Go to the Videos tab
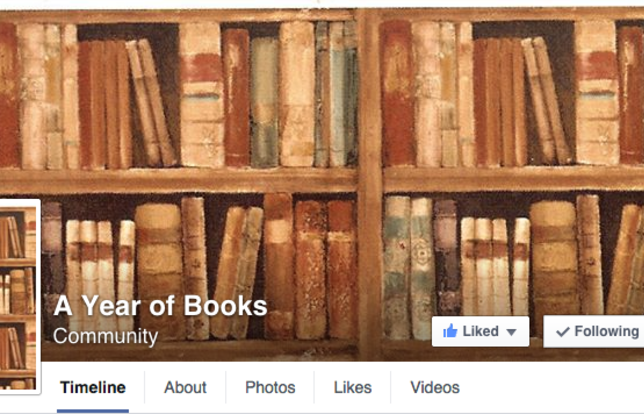The height and width of the screenshot is (414, 644). (435, 387)
